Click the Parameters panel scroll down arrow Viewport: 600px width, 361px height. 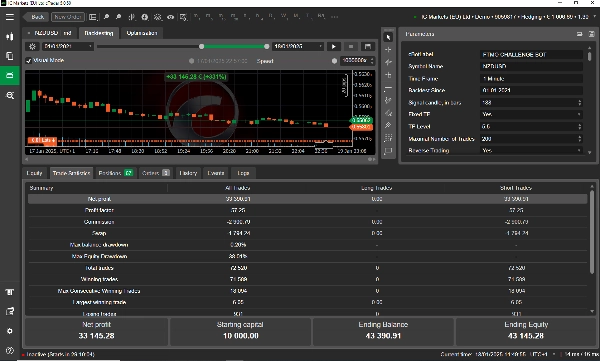pyautogui.click(x=590, y=152)
